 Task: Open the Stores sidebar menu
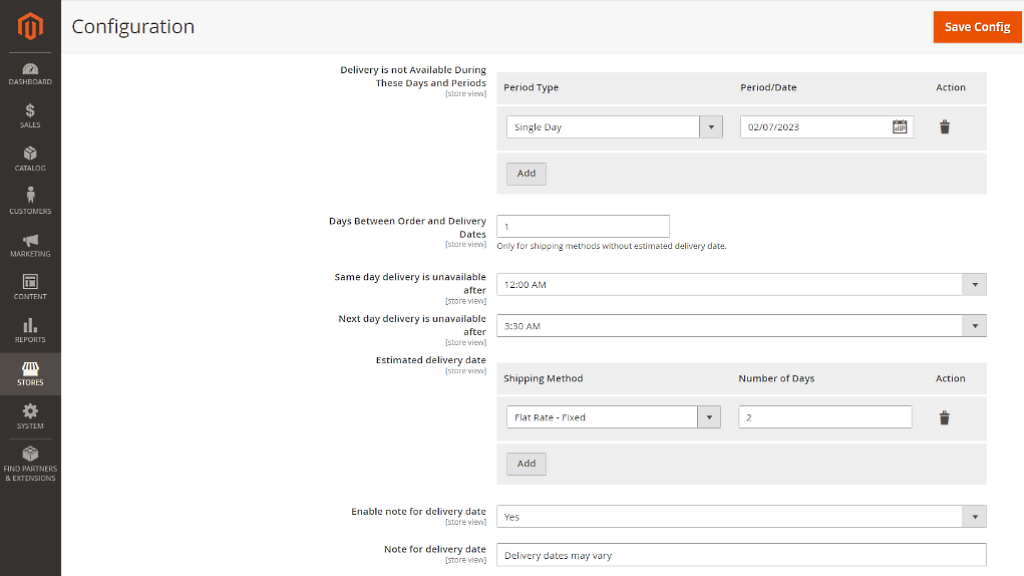30,374
